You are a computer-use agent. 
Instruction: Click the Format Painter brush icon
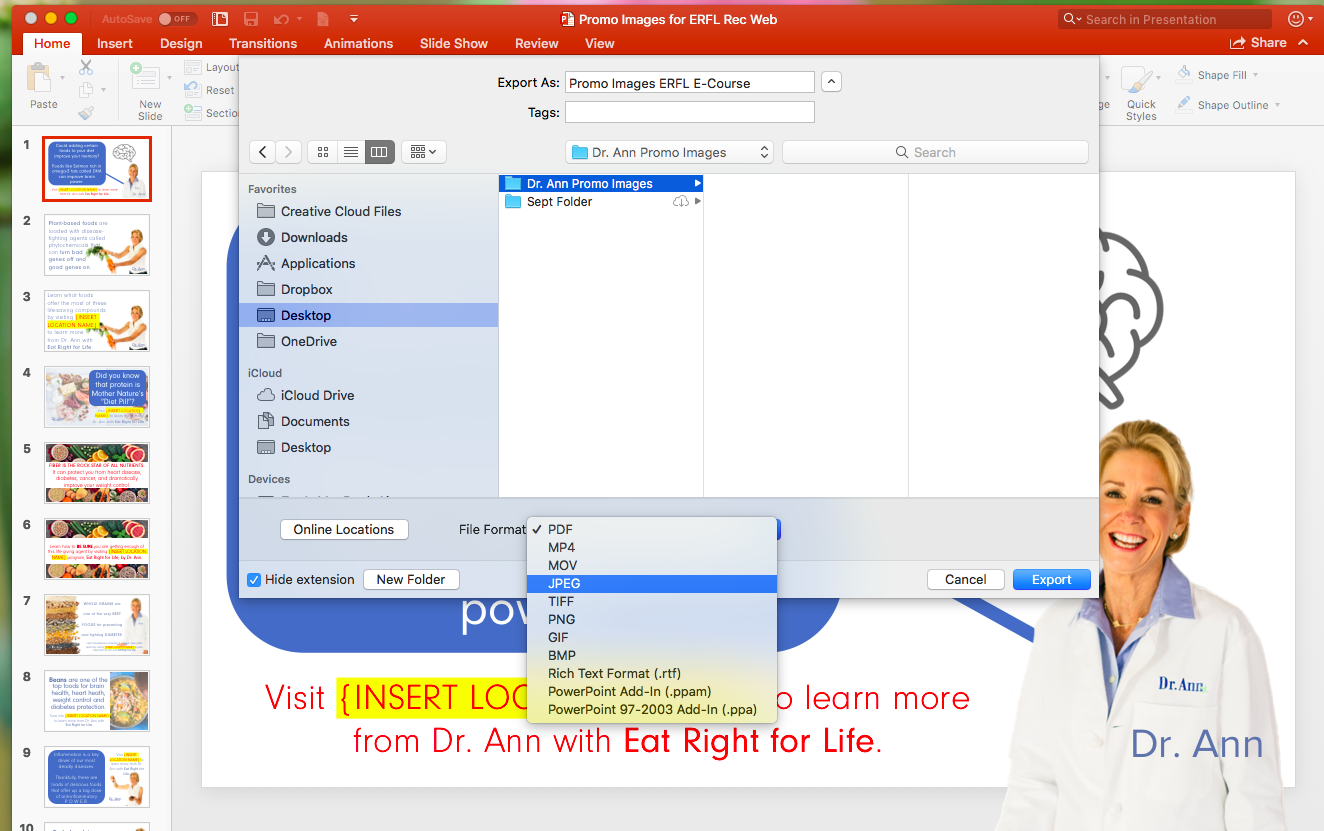86,114
